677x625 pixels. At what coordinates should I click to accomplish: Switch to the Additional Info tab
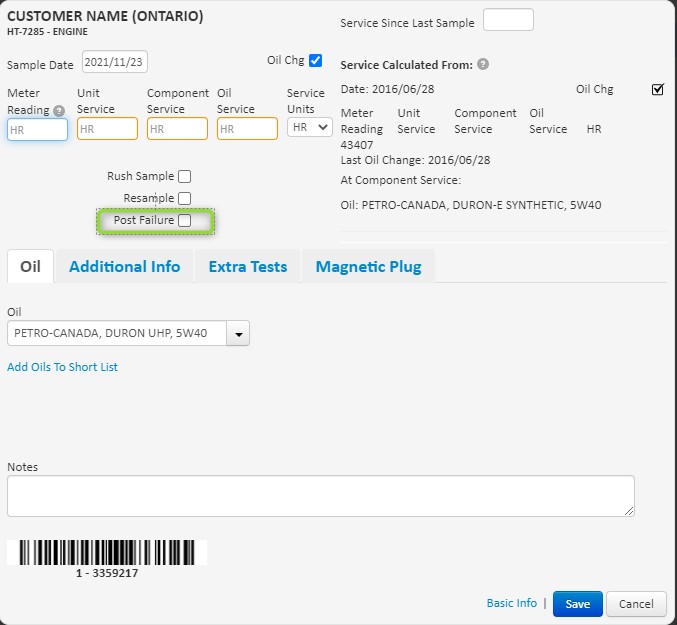[x=124, y=266]
